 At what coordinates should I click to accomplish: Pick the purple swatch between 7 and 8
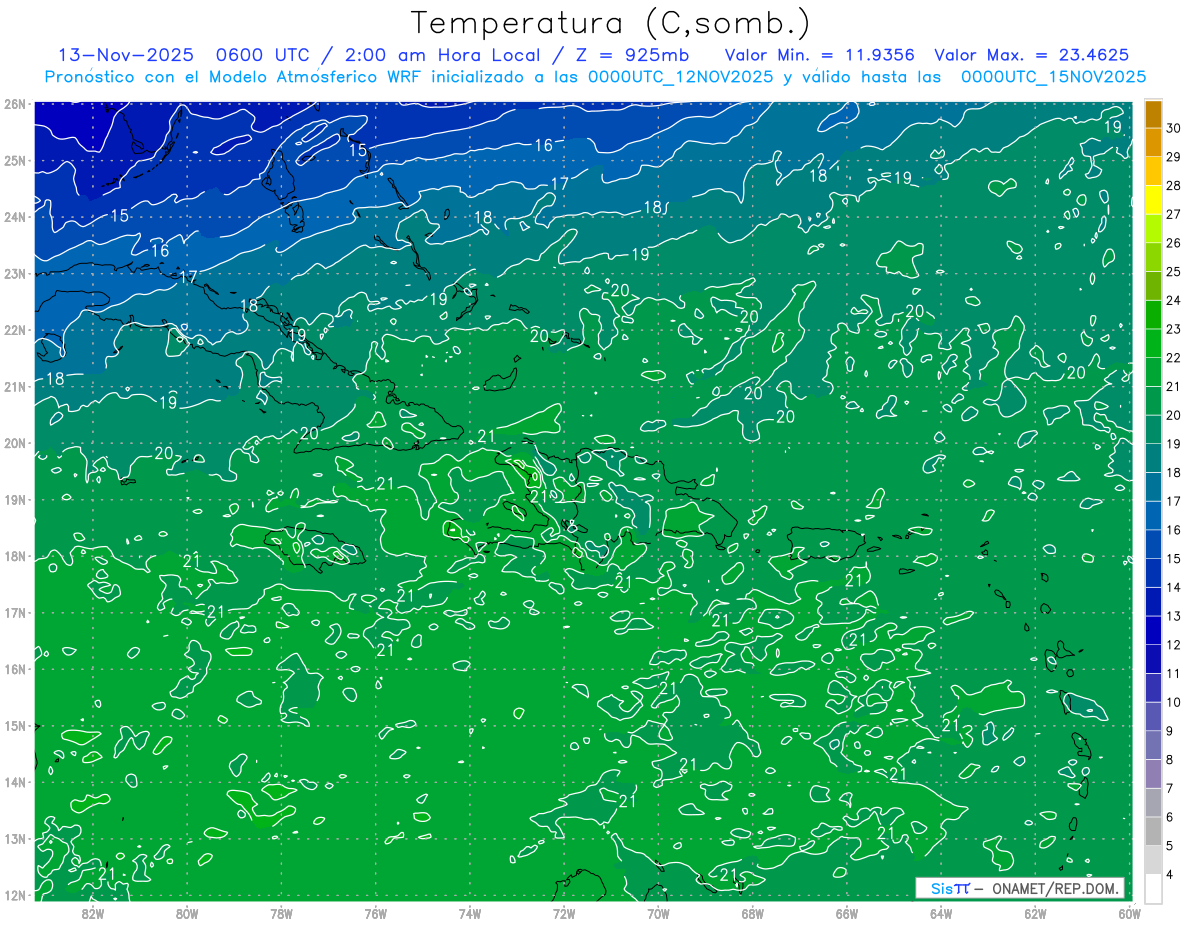point(1153,773)
